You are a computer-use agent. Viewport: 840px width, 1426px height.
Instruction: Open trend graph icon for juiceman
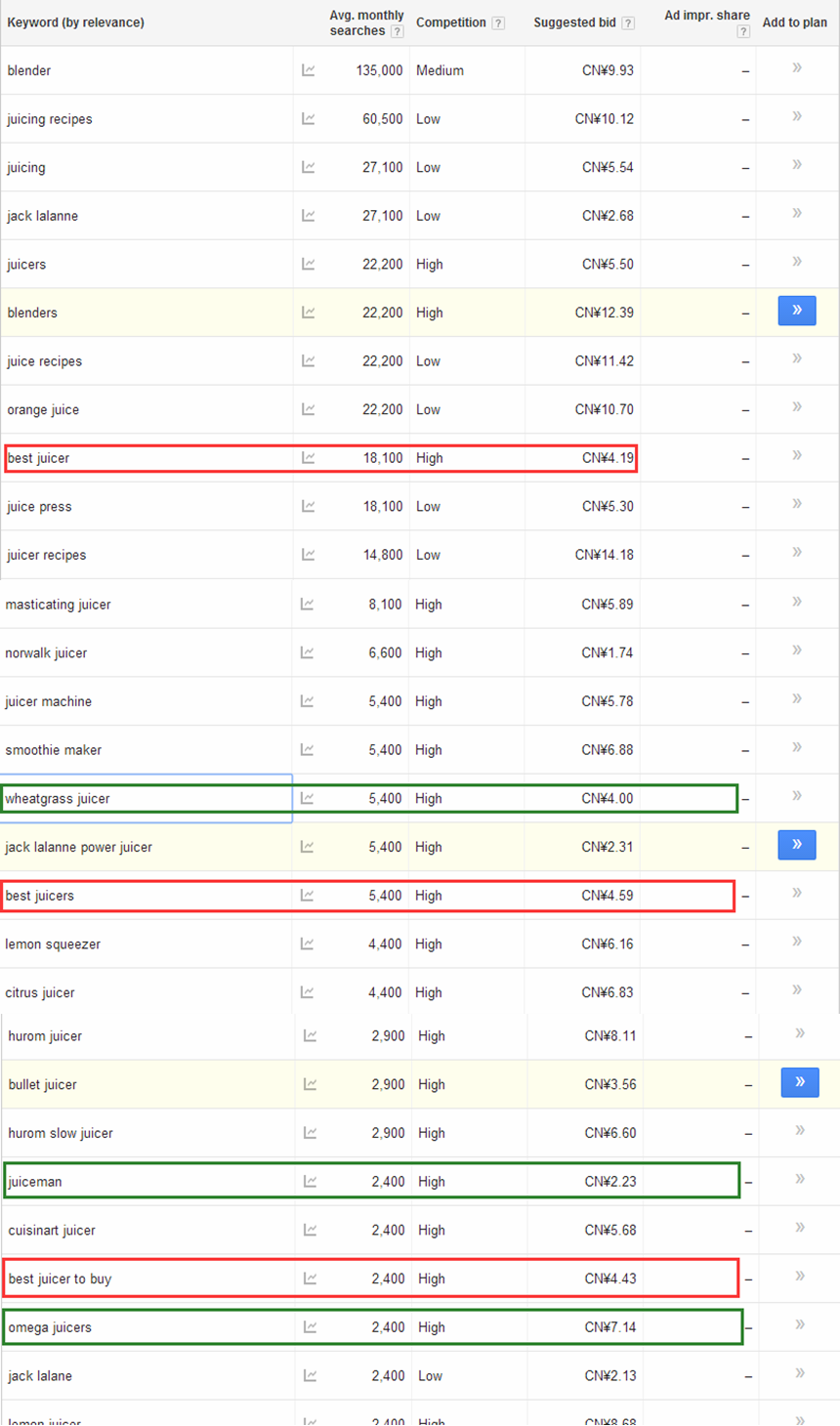310,1182
